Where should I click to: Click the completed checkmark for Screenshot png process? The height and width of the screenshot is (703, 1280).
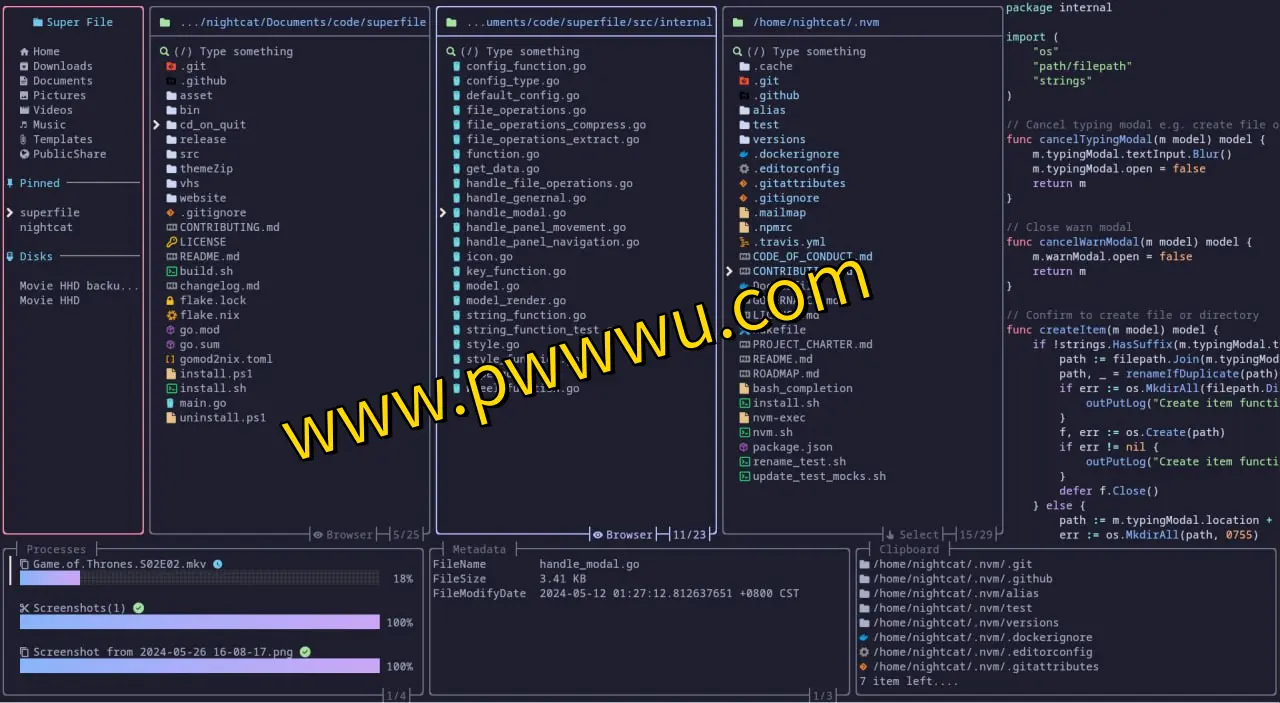[x=305, y=652]
